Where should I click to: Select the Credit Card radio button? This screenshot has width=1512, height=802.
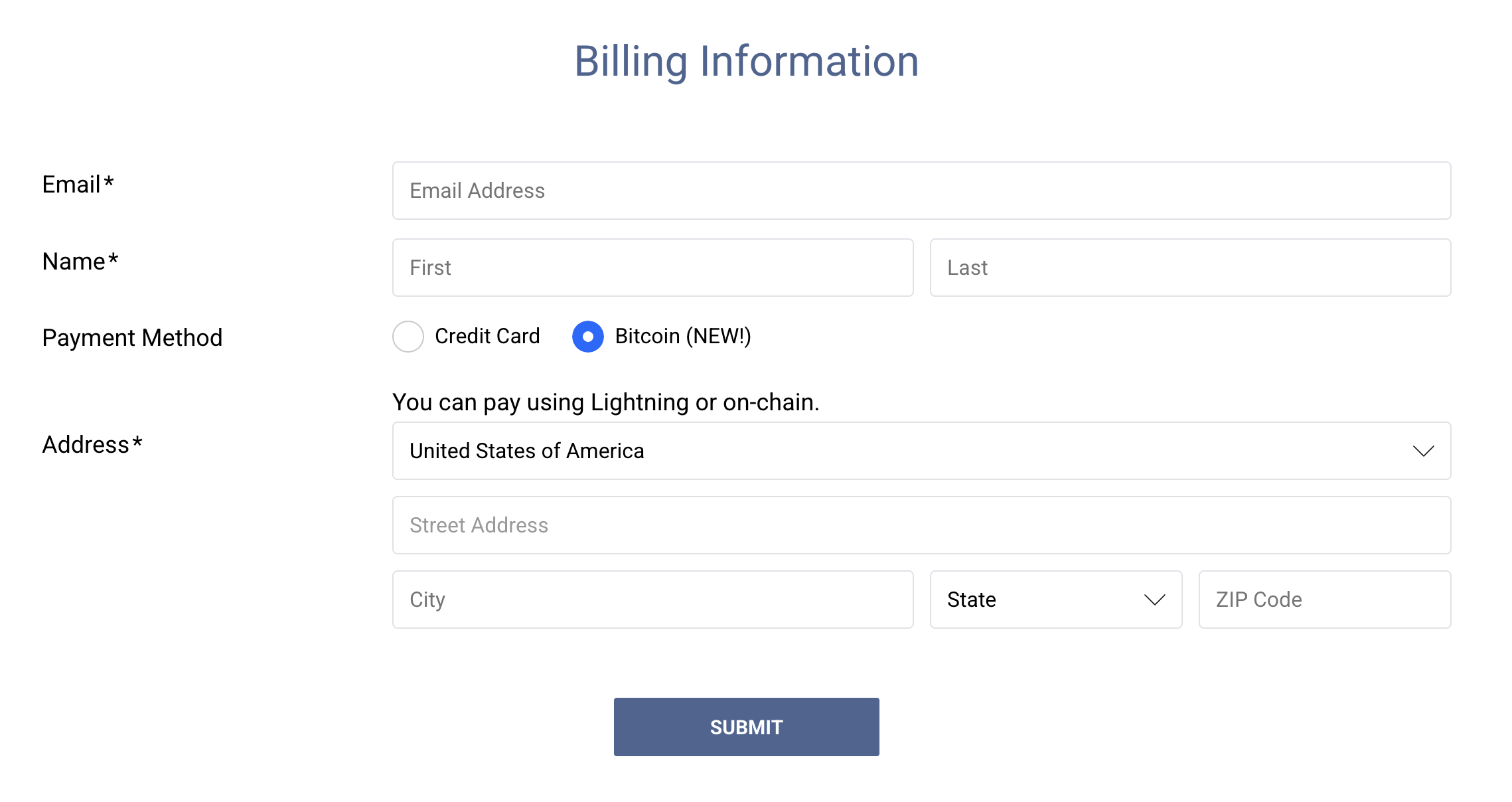pos(408,337)
